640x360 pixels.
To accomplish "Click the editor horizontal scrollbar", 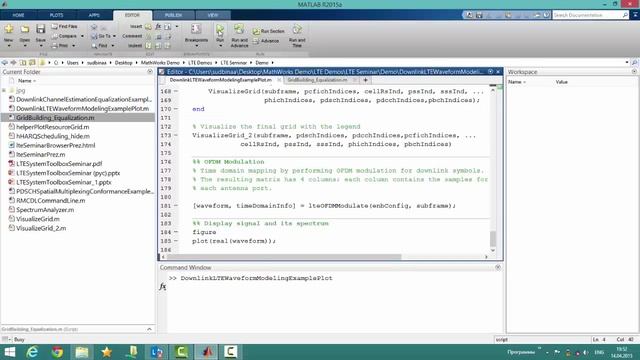I will pos(284,257).
